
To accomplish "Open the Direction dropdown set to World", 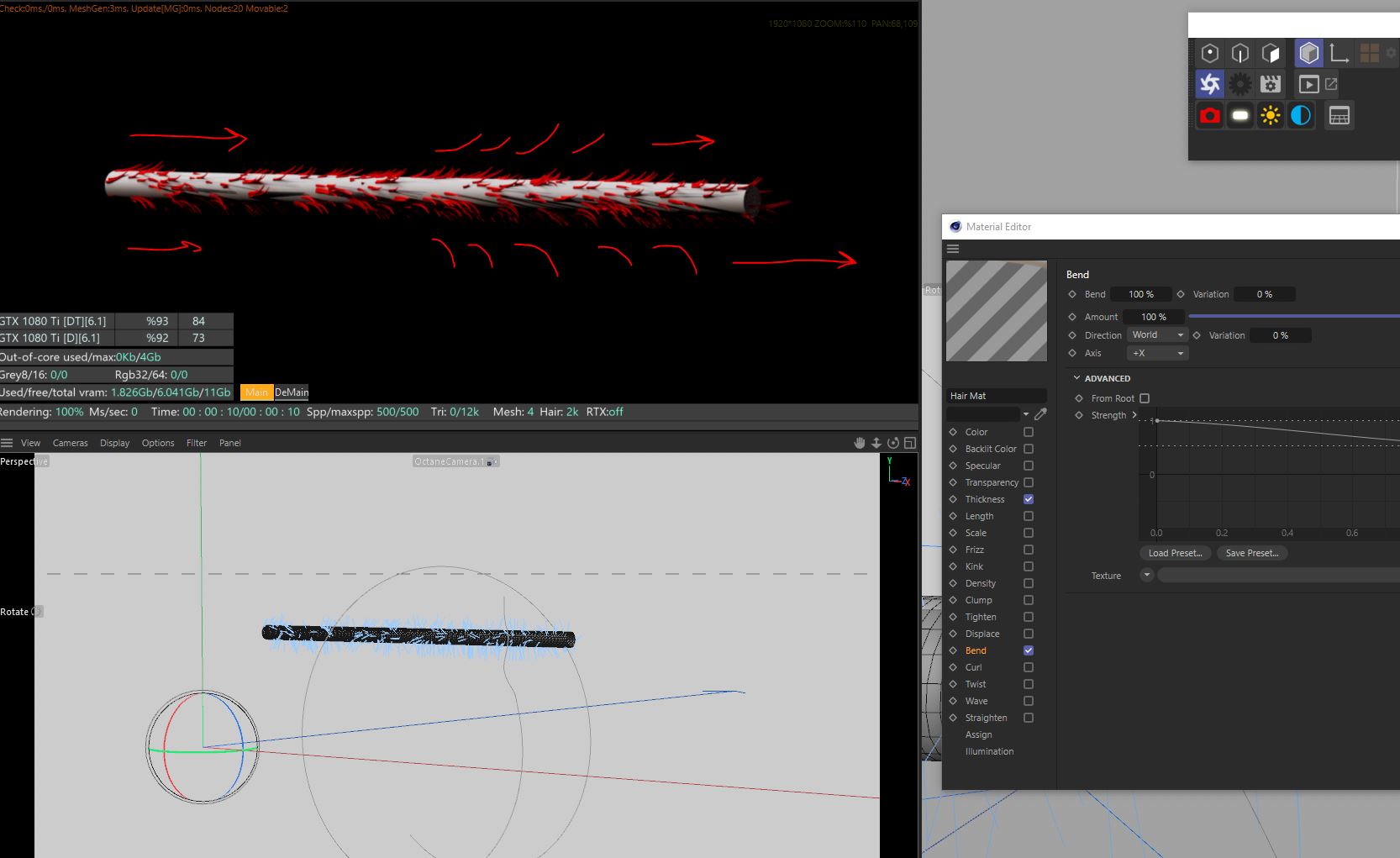I will tap(1158, 335).
